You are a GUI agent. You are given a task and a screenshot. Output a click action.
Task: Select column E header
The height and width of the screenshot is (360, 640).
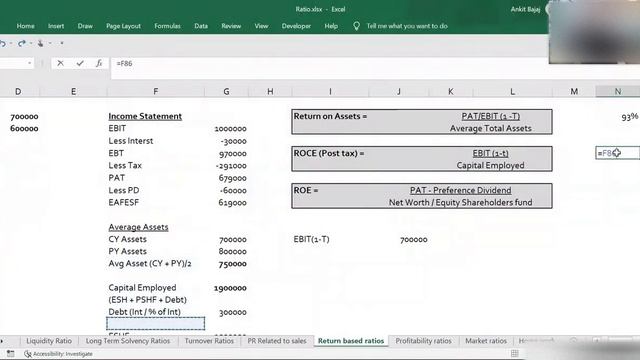(73, 91)
